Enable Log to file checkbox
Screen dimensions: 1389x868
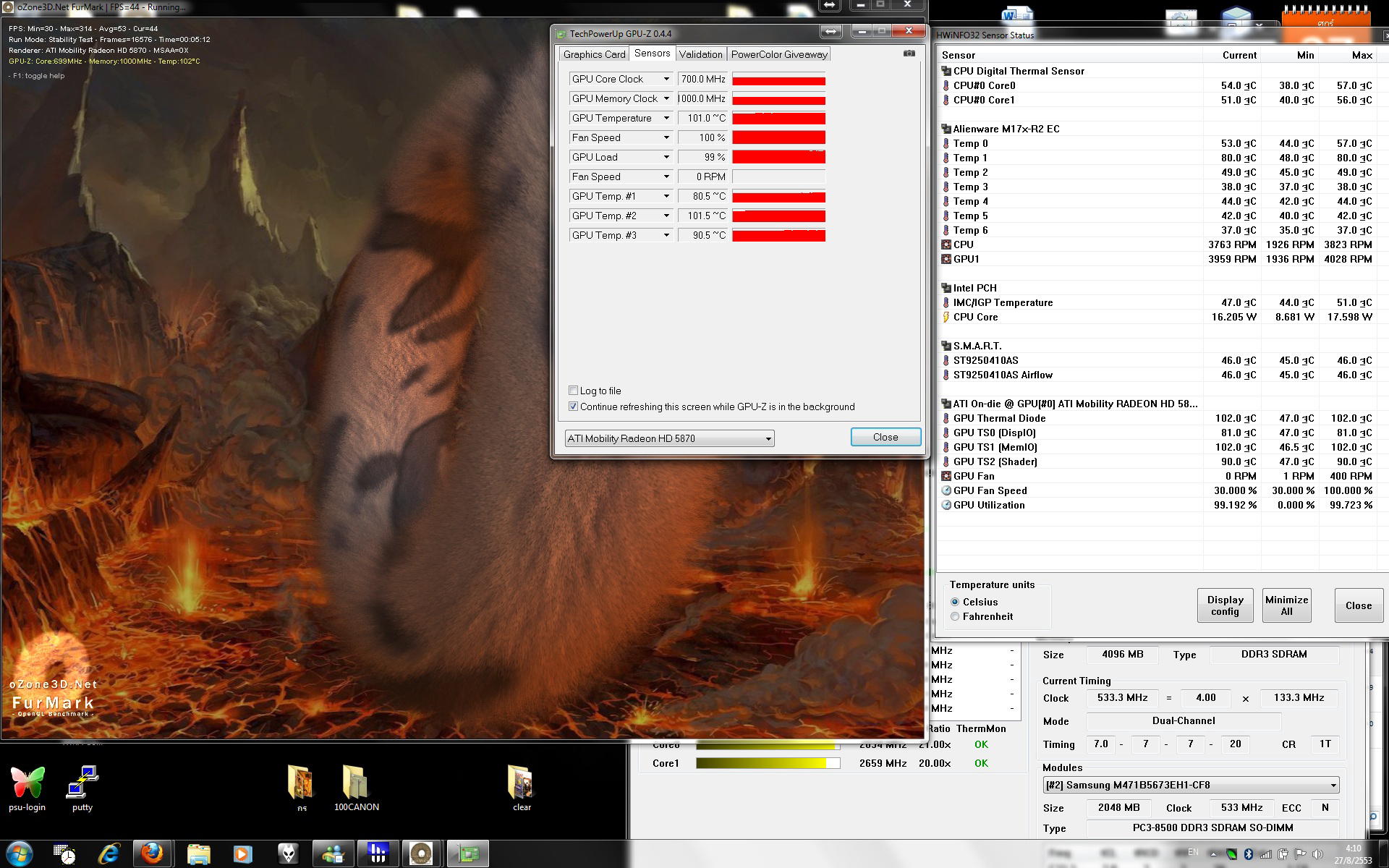click(x=573, y=391)
